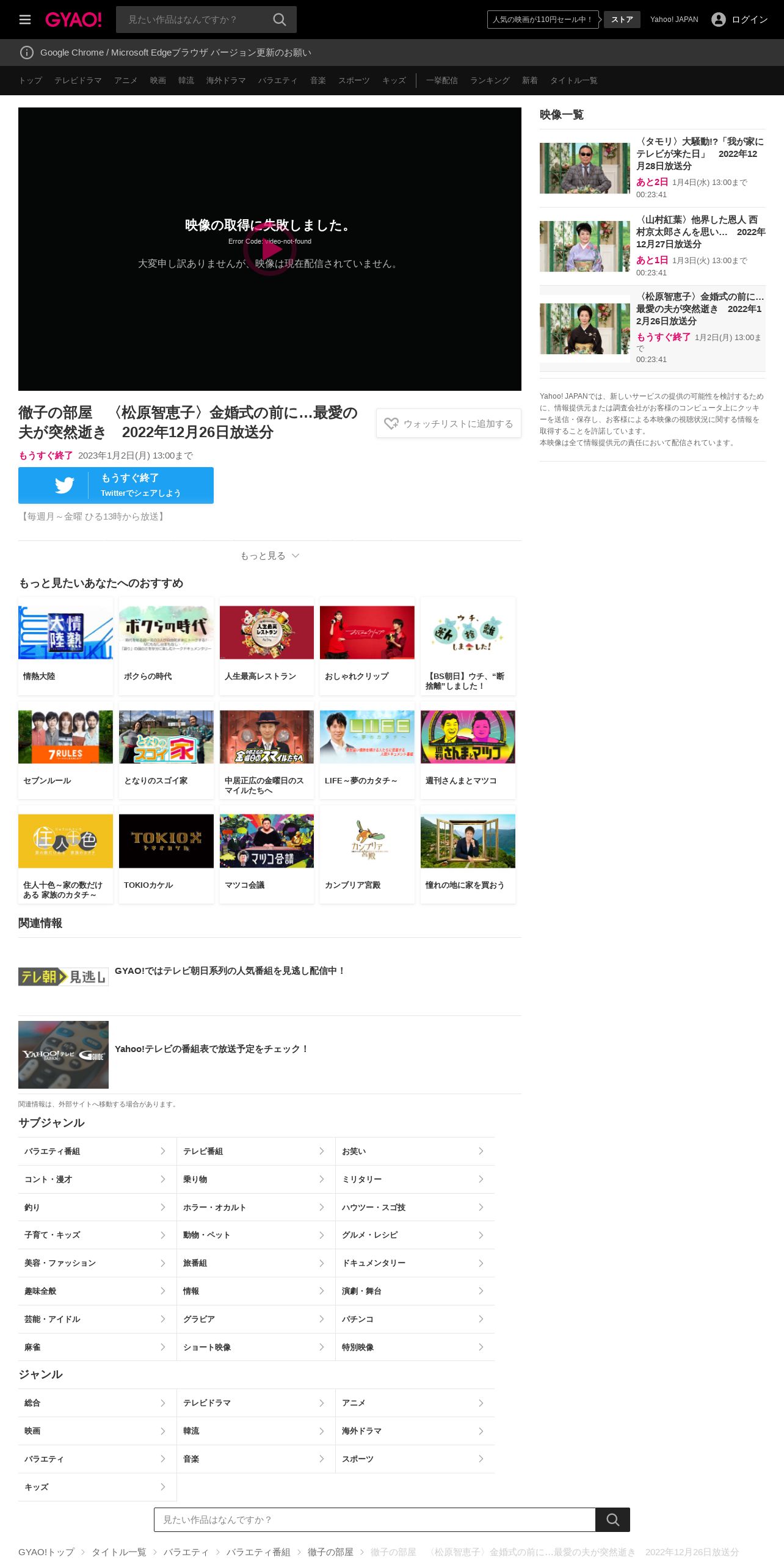
Task: Click GYAO!トップ breadcrumb link
Action: point(46,1552)
